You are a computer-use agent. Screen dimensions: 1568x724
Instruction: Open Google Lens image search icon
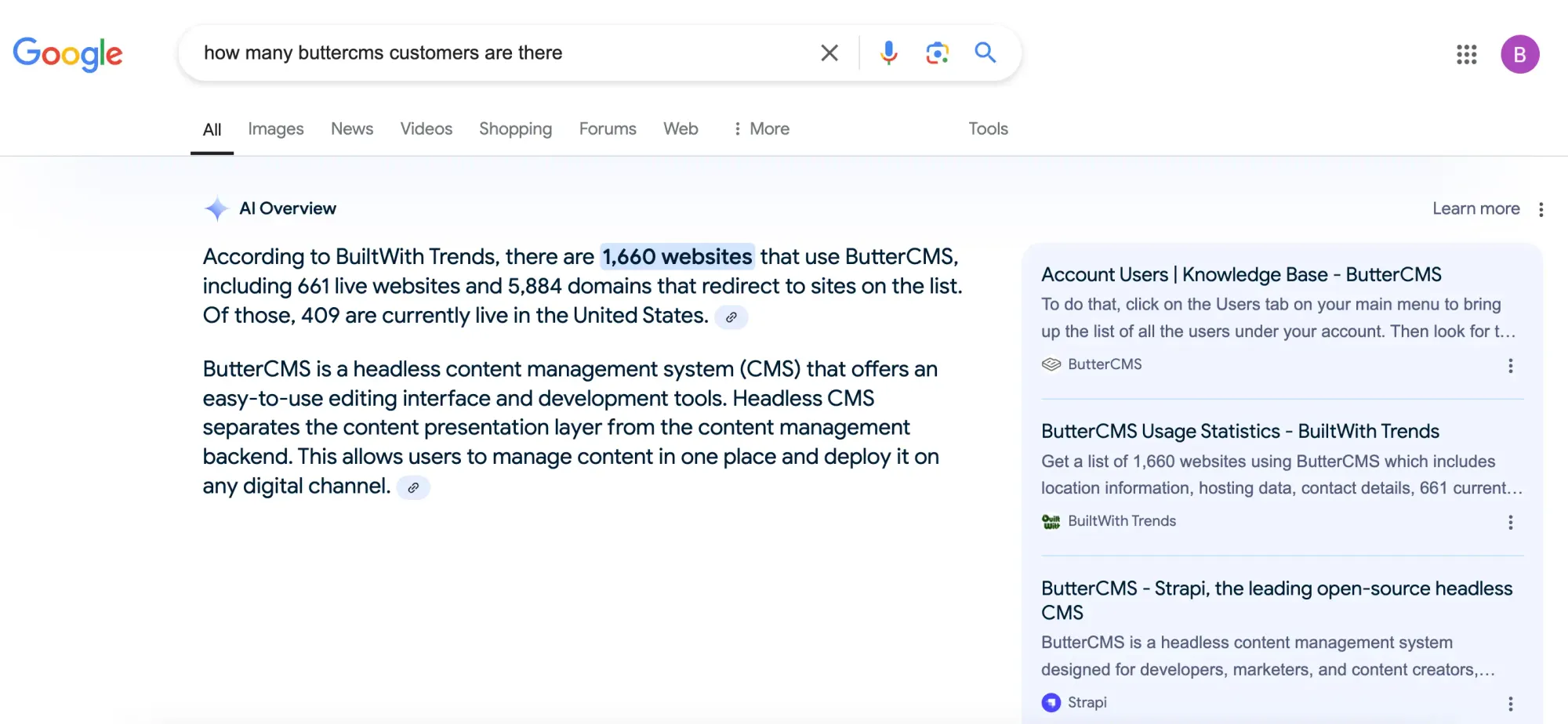point(937,52)
